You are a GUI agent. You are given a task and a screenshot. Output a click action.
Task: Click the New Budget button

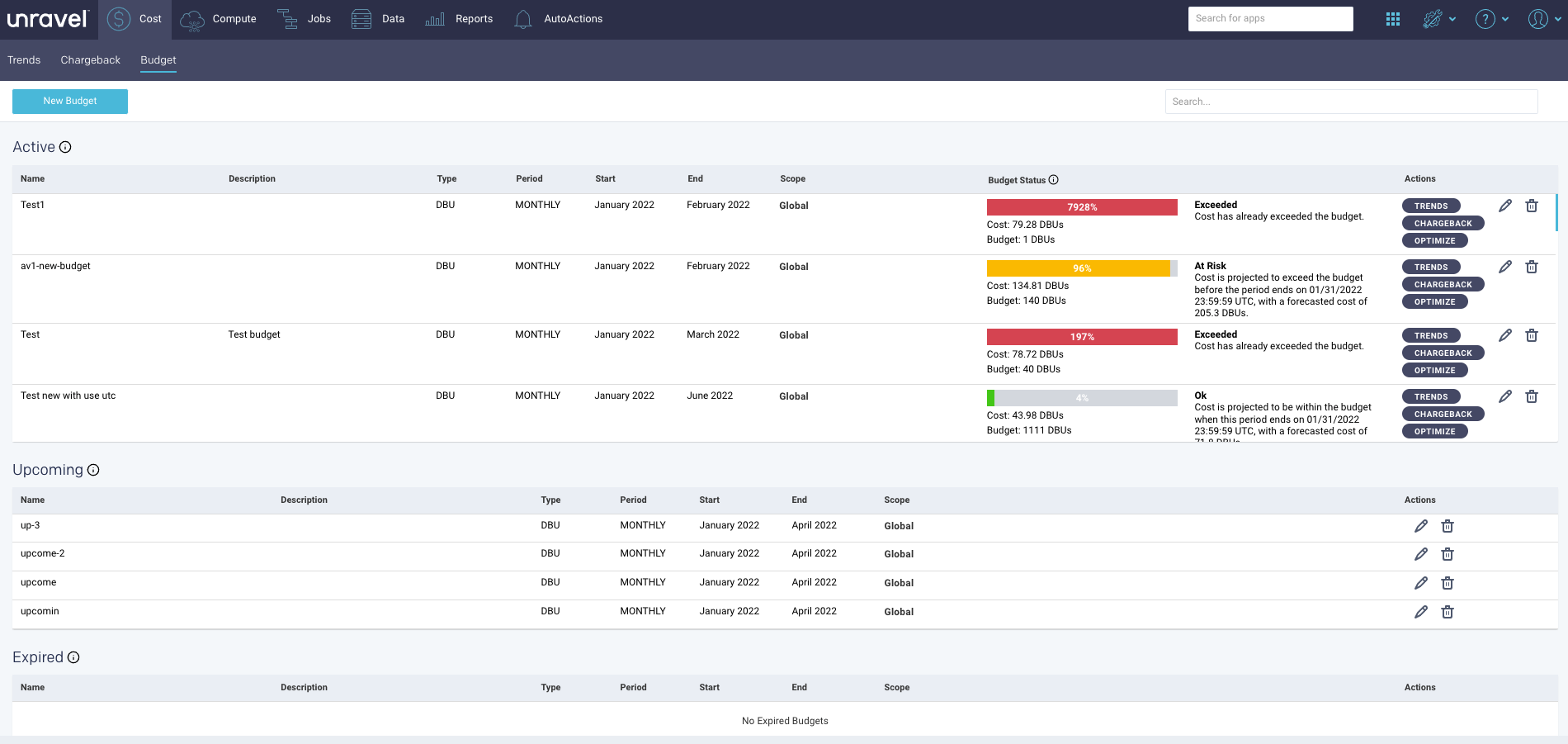coord(70,101)
